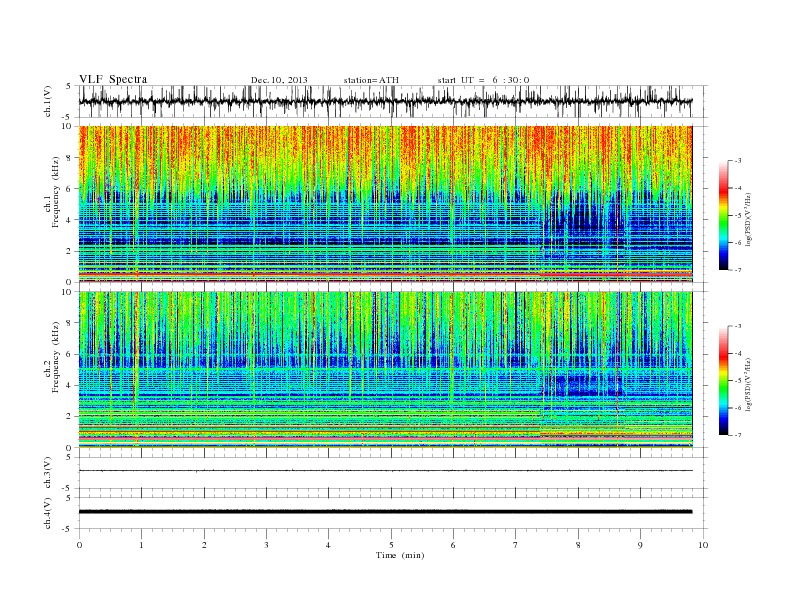Click time axis tick label "9"

point(640,545)
